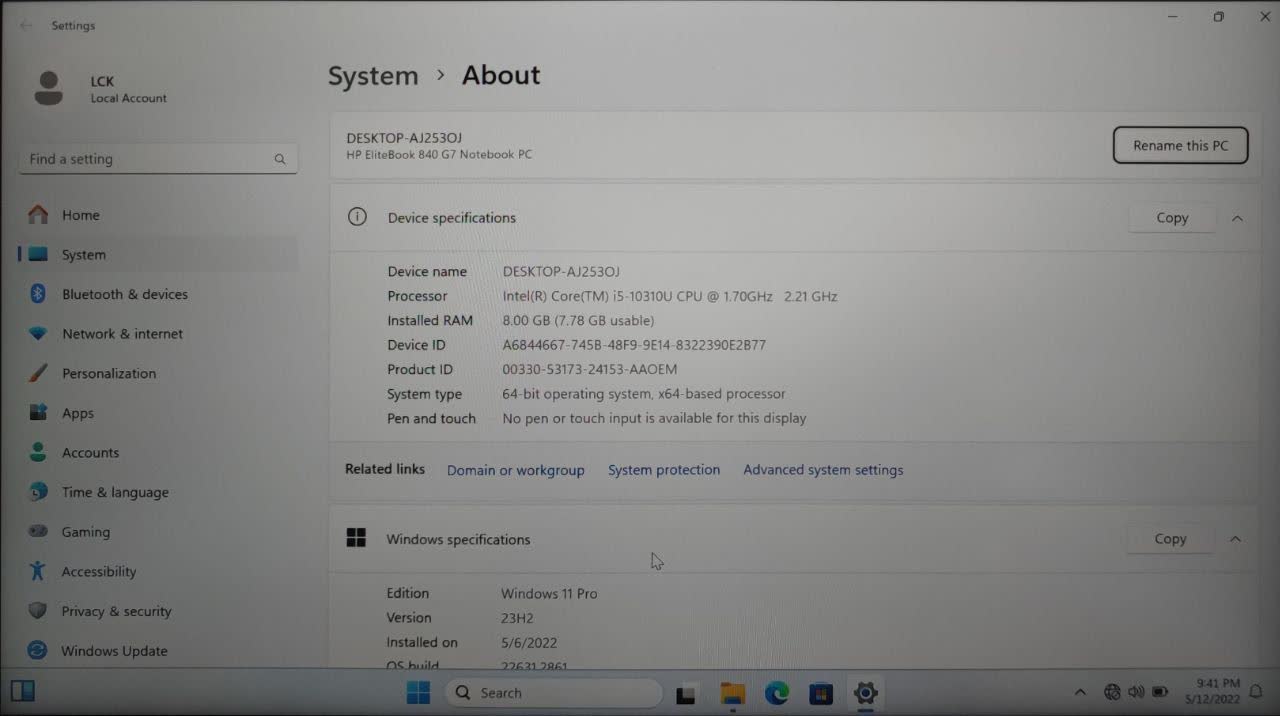The image size is (1280, 716).
Task: Show hidden system tray icons
Action: point(1080,693)
